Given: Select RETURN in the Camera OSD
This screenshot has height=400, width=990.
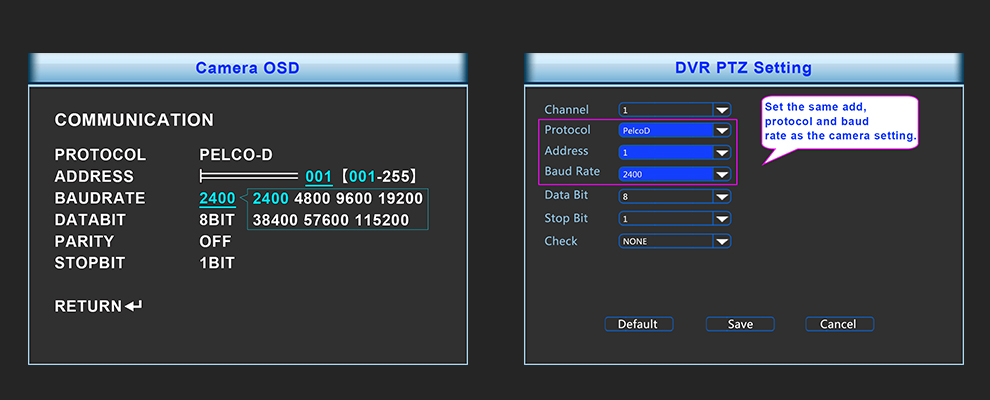Looking at the screenshot, I should tap(88, 306).
